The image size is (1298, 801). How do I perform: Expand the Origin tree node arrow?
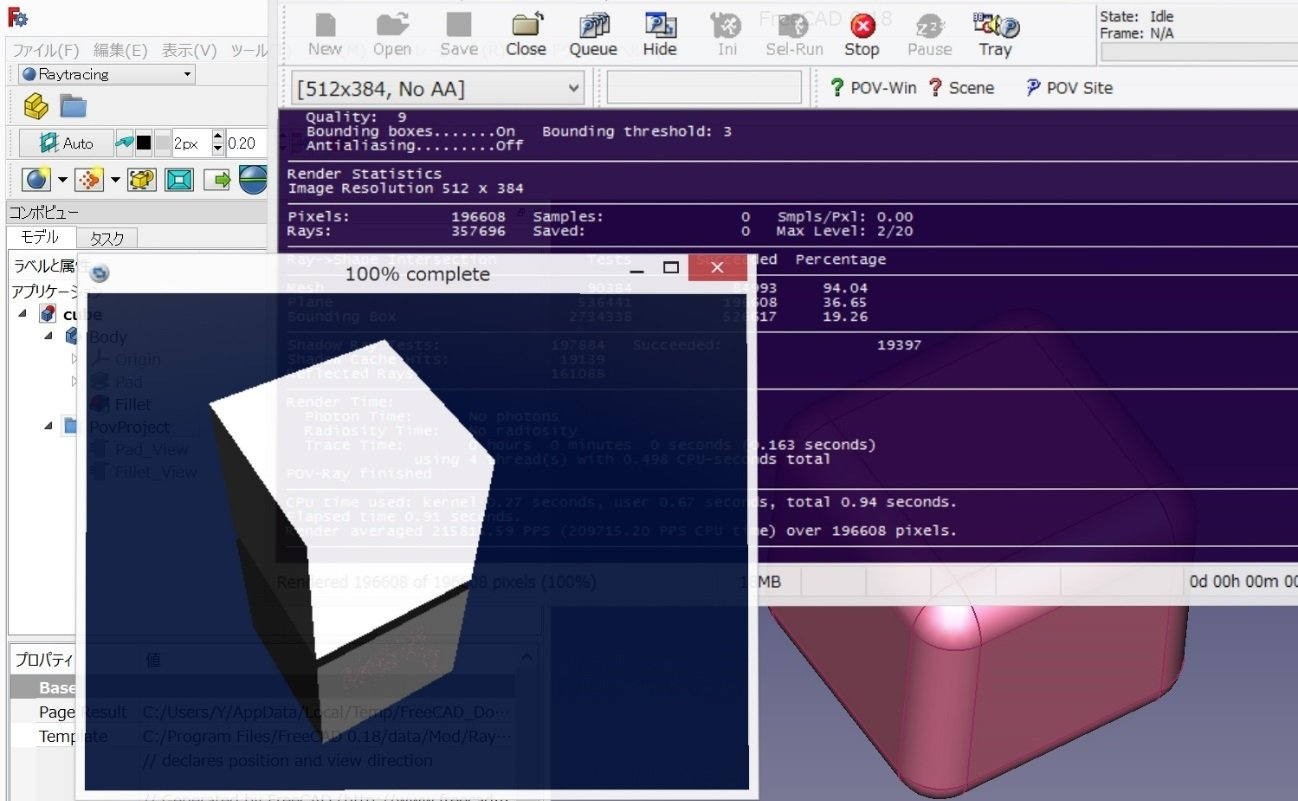pos(73,359)
